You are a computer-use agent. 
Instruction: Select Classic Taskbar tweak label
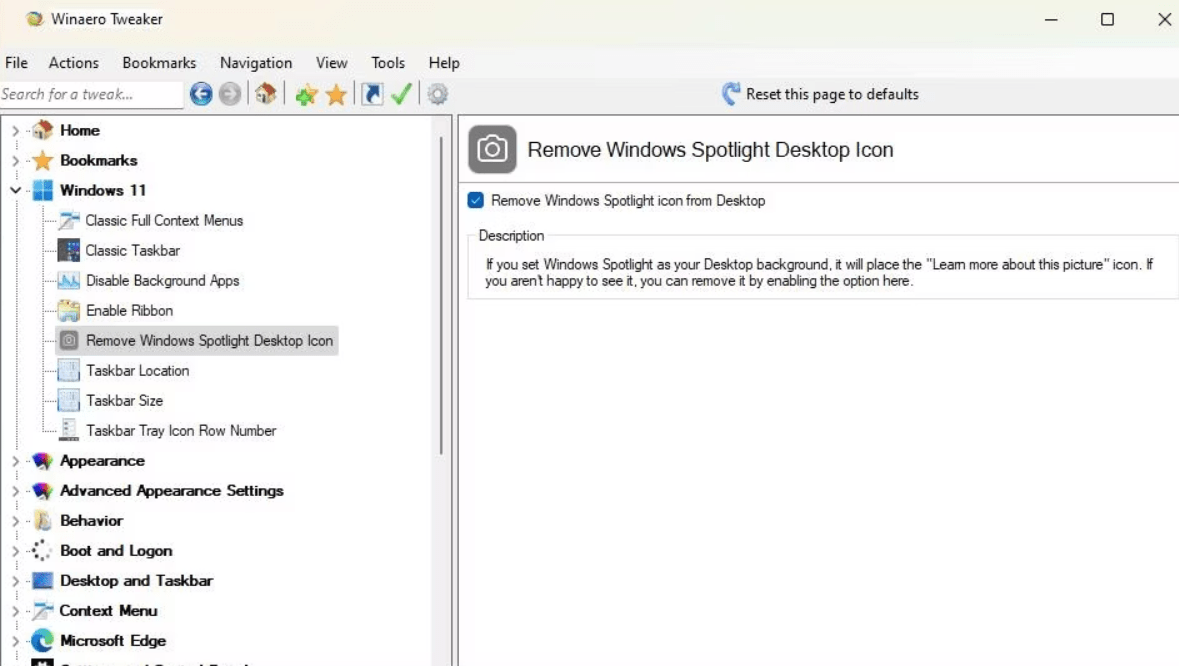coord(133,250)
